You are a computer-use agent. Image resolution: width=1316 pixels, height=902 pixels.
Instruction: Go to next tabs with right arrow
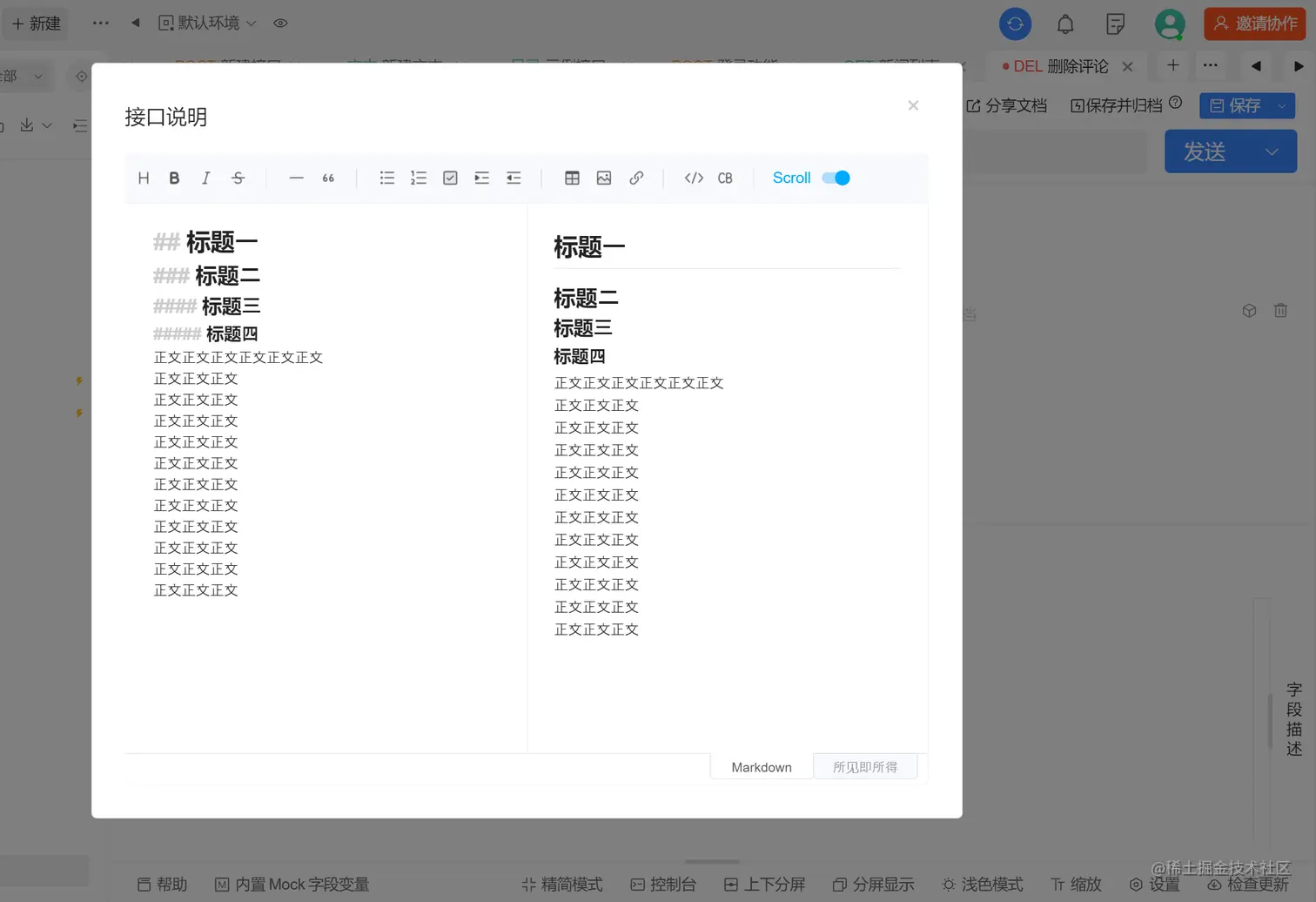point(1298,66)
